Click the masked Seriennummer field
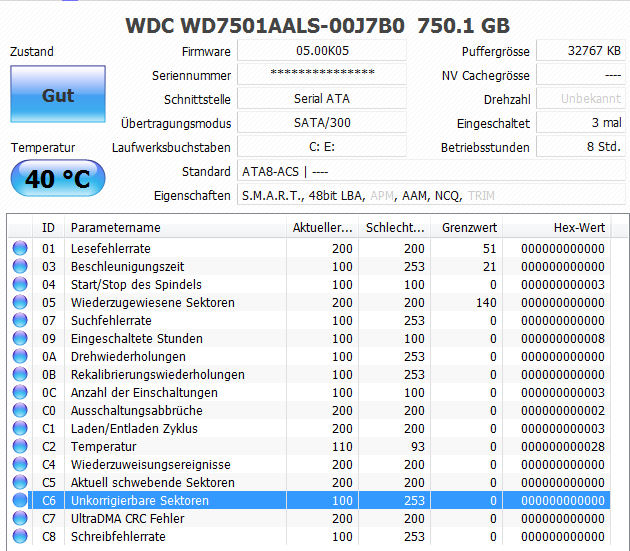This screenshot has width=630, height=551. coord(322,75)
